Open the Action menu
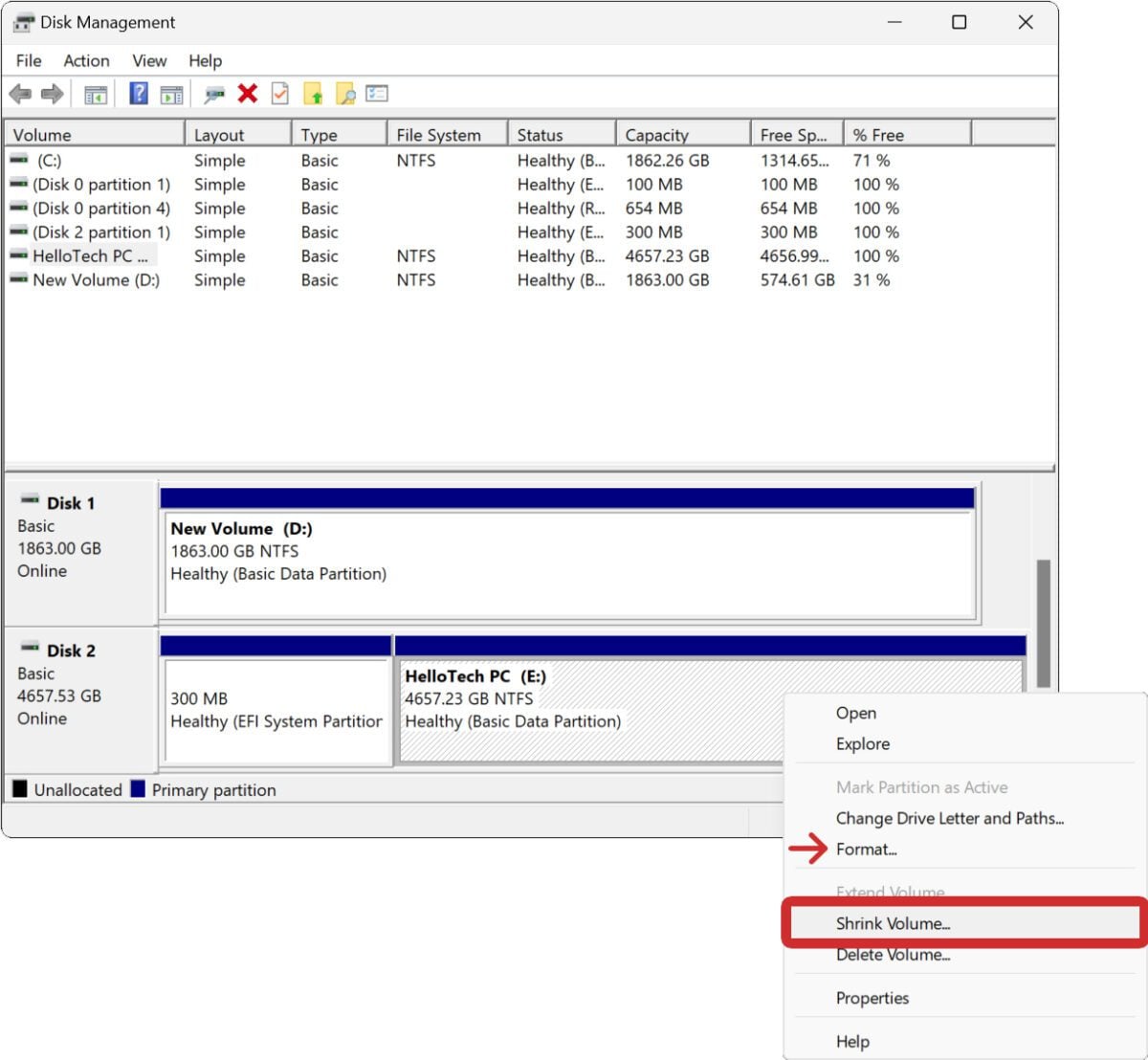The width and height of the screenshot is (1148, 1060). tap(86, 60)
